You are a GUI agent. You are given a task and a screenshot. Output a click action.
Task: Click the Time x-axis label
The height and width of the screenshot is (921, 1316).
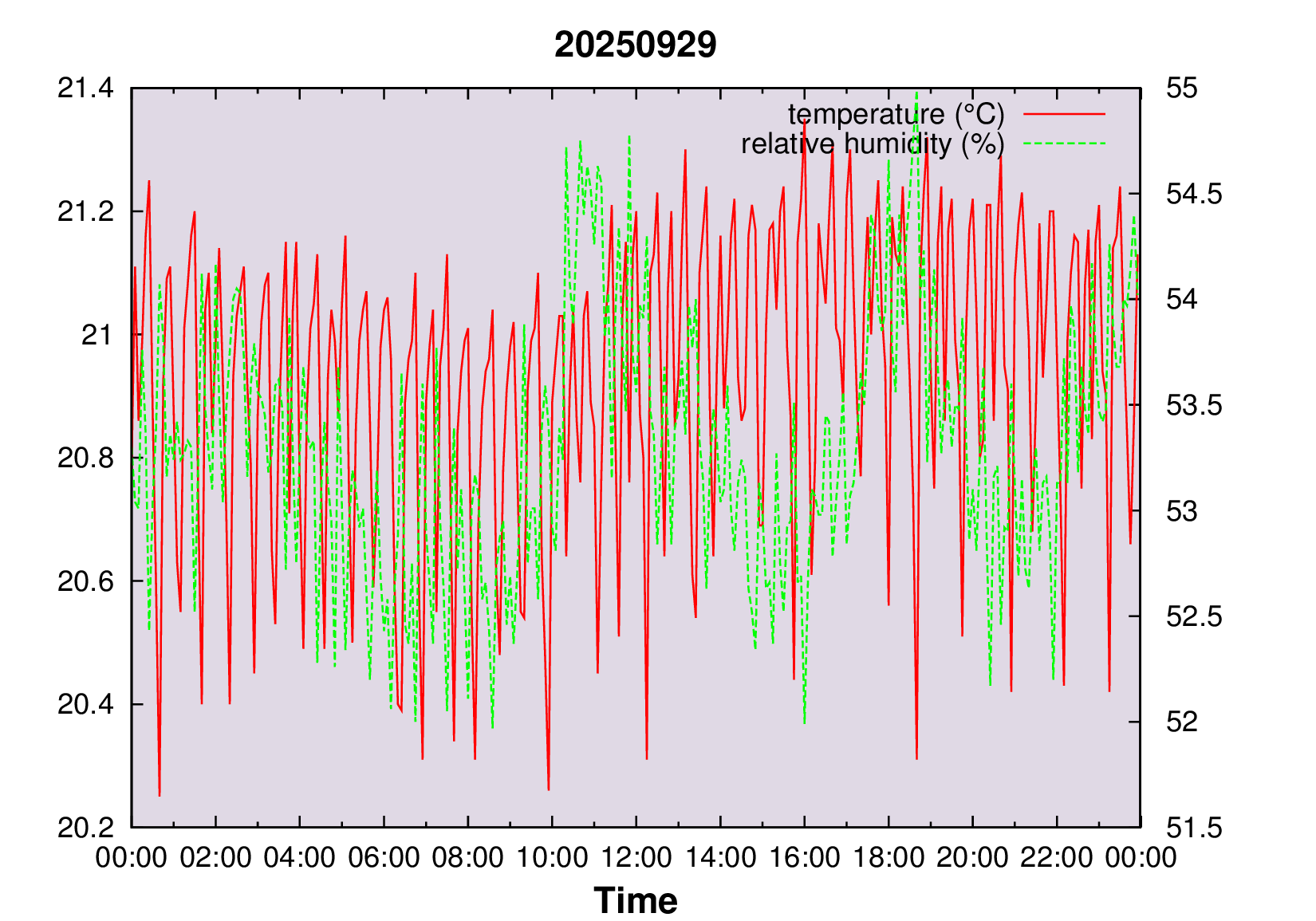click(x=635, y=900)
